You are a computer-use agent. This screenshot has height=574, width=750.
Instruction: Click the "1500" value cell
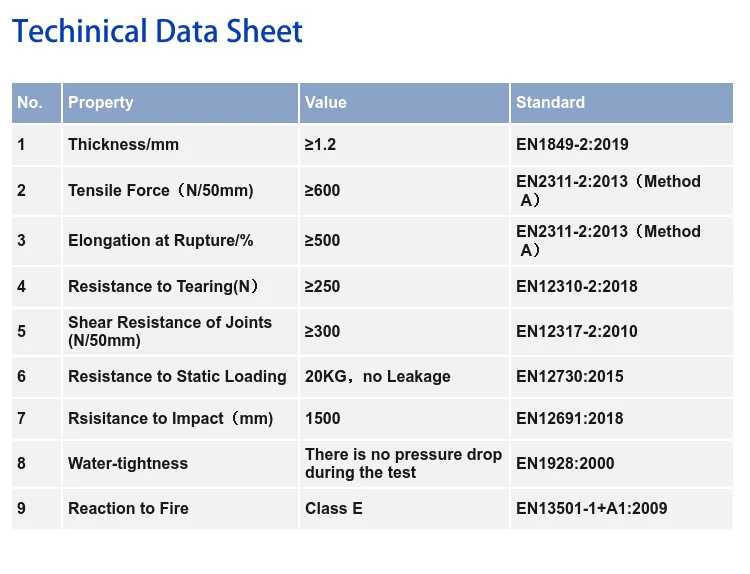click(323, 418)
